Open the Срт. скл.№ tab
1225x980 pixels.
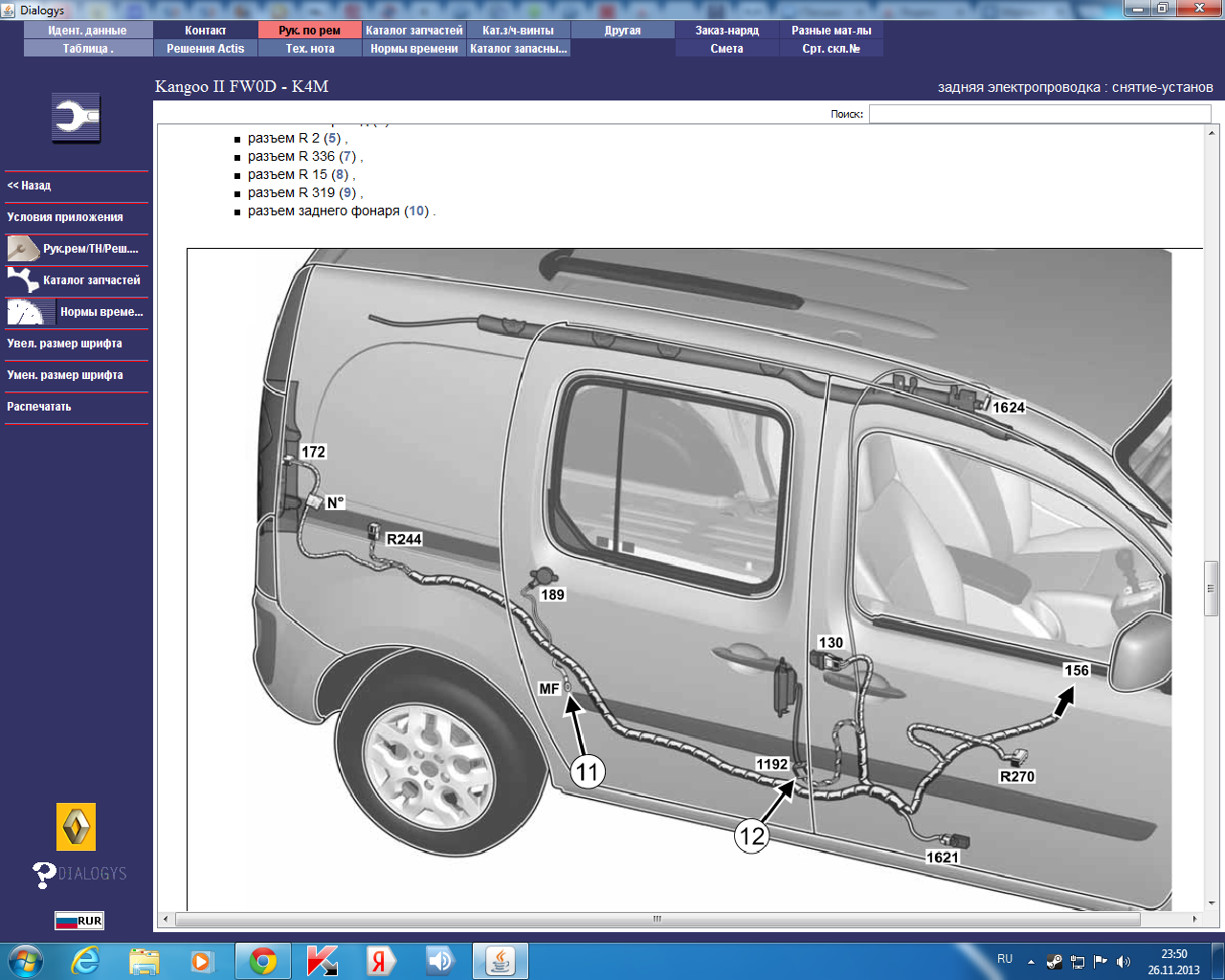832,49
